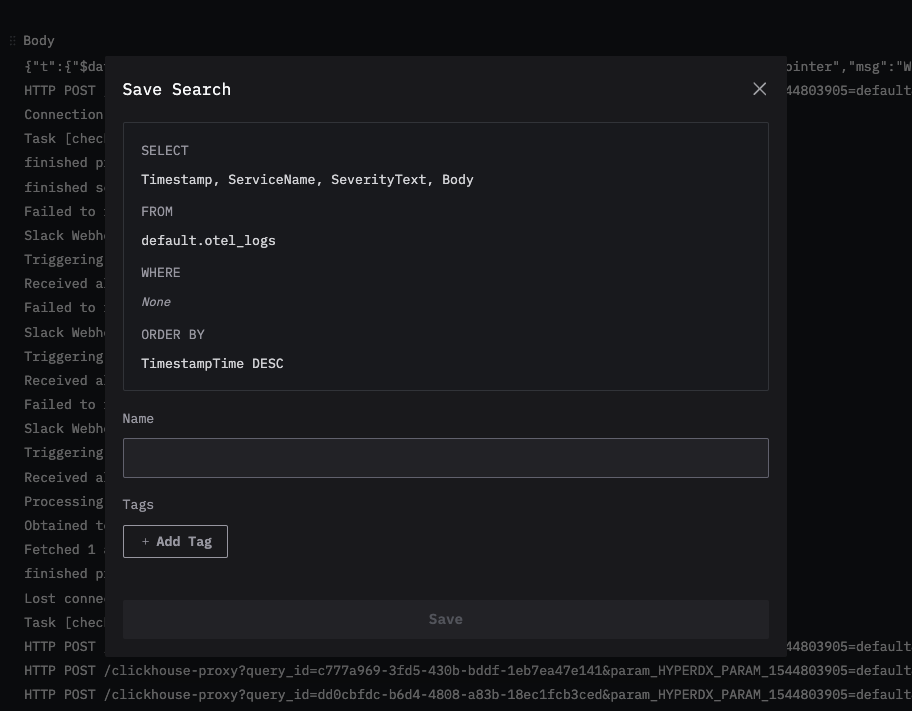This screenshot has height=711, width=912.
Task: Click the SELECT columns list text
Action: coord(307,180)
